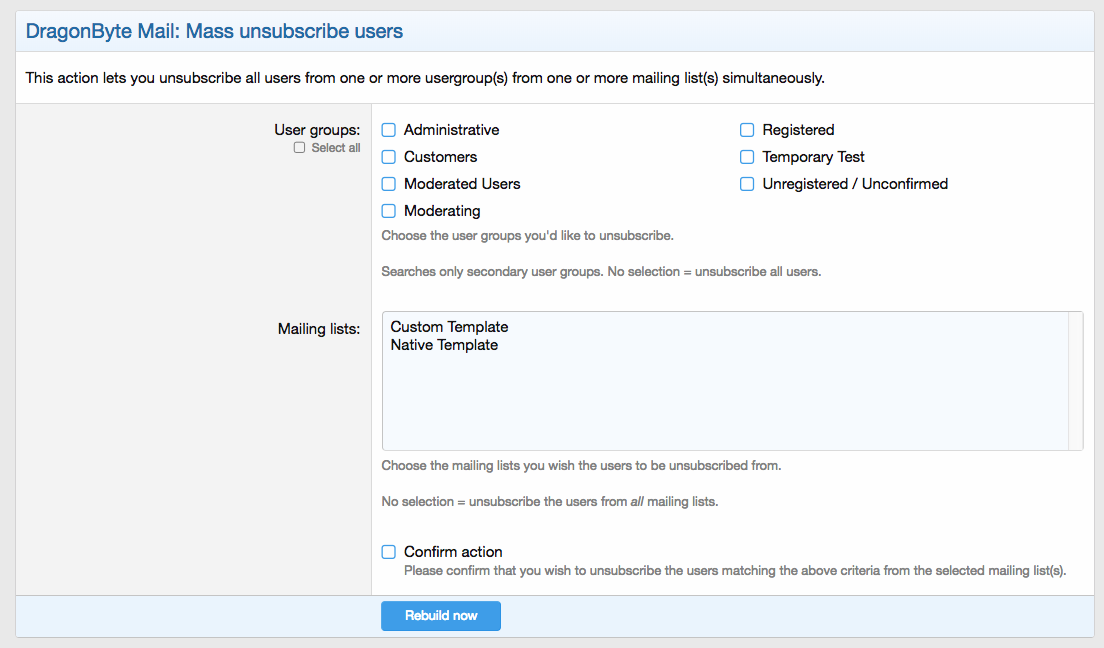Toggle the small Select all checkbox

click(x=299, y=148)
